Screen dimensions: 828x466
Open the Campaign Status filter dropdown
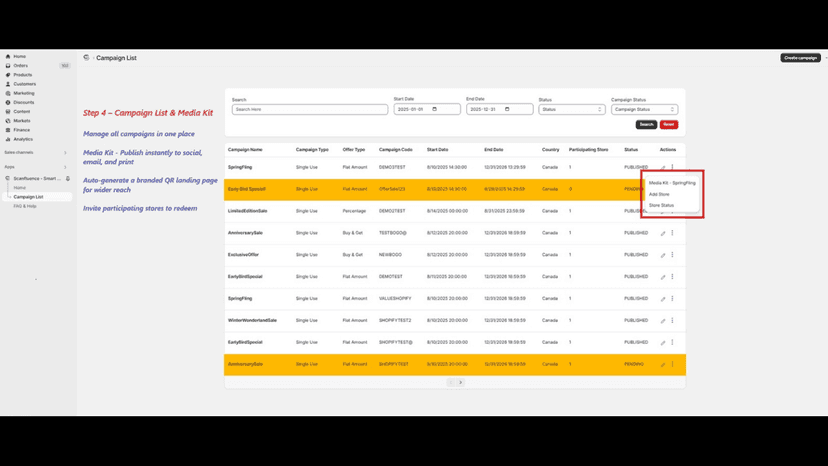[x=644, y=109]
